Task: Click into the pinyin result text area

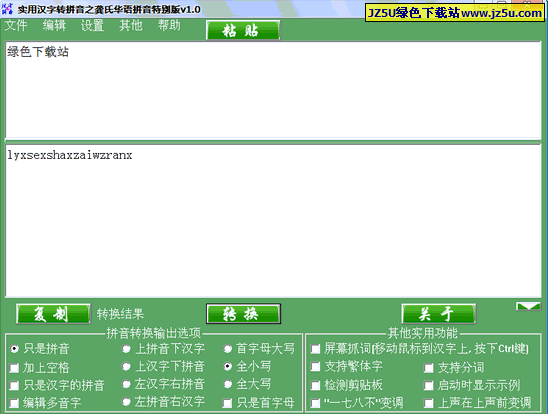Action: (x=273, y=221)
